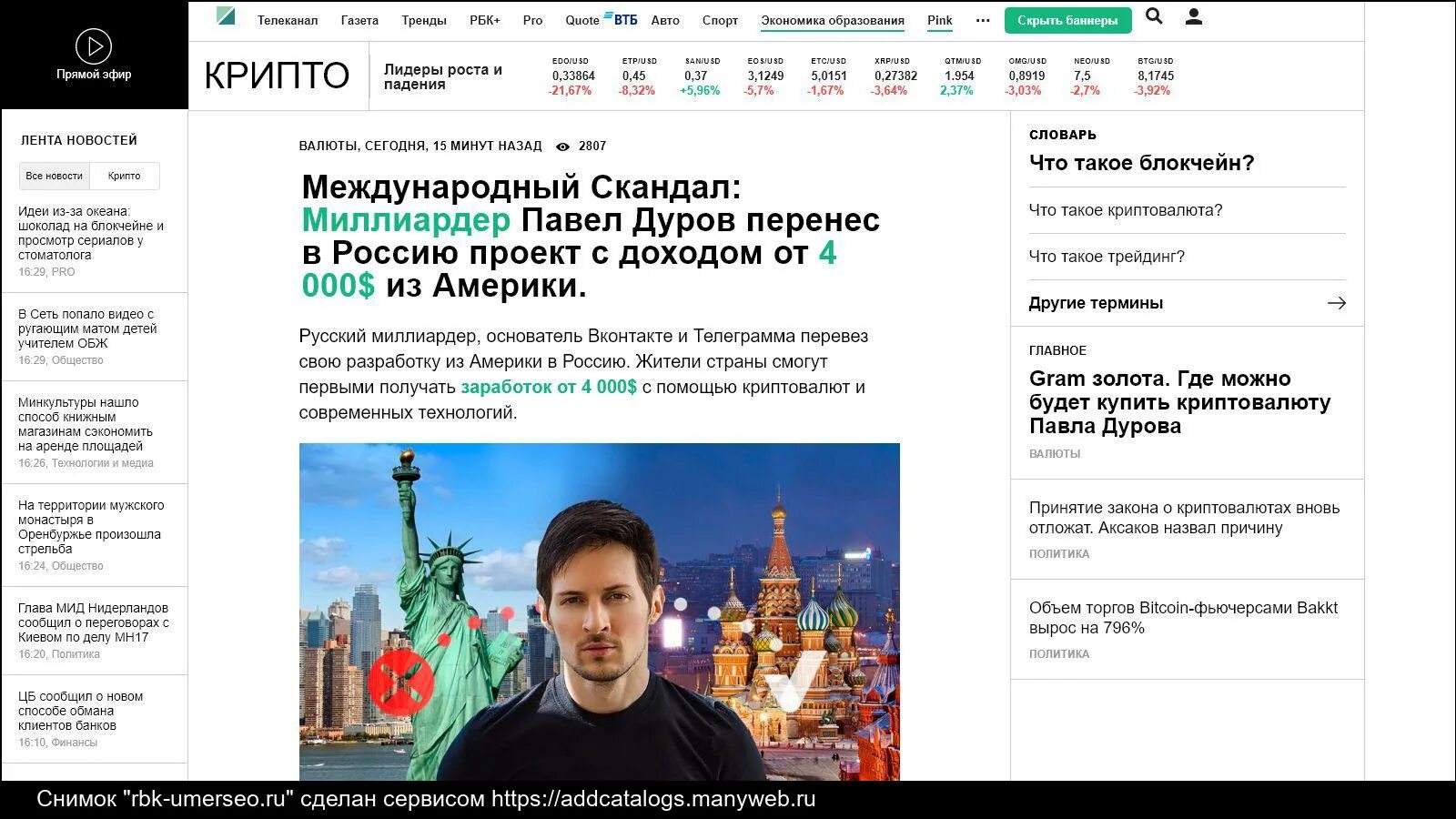The height and width of the screenshot is (819, 1456).
Task: Open the Газета menu item
Action: [359, 20]
